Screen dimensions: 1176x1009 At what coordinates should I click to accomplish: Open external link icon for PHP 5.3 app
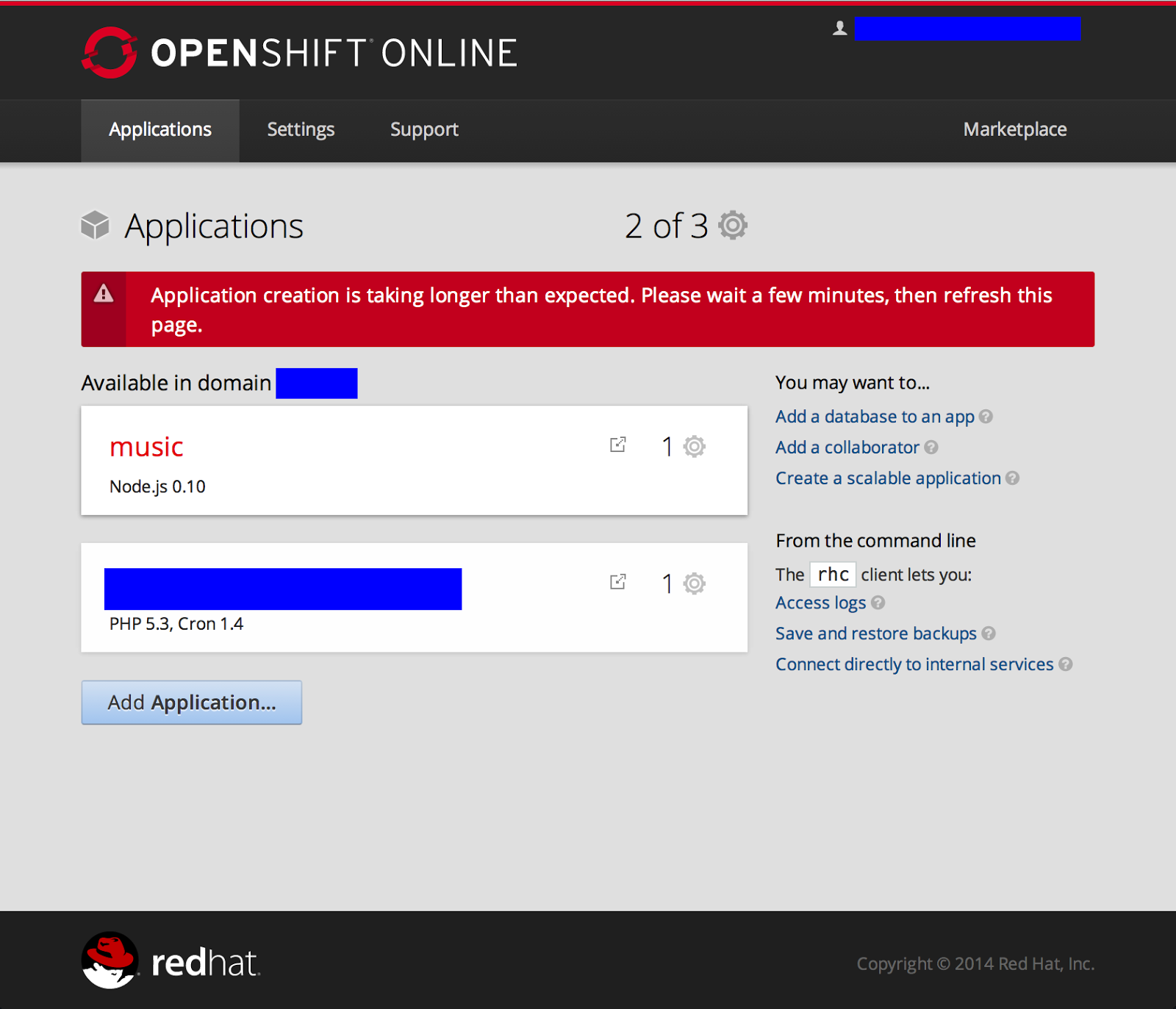(618, 582)
